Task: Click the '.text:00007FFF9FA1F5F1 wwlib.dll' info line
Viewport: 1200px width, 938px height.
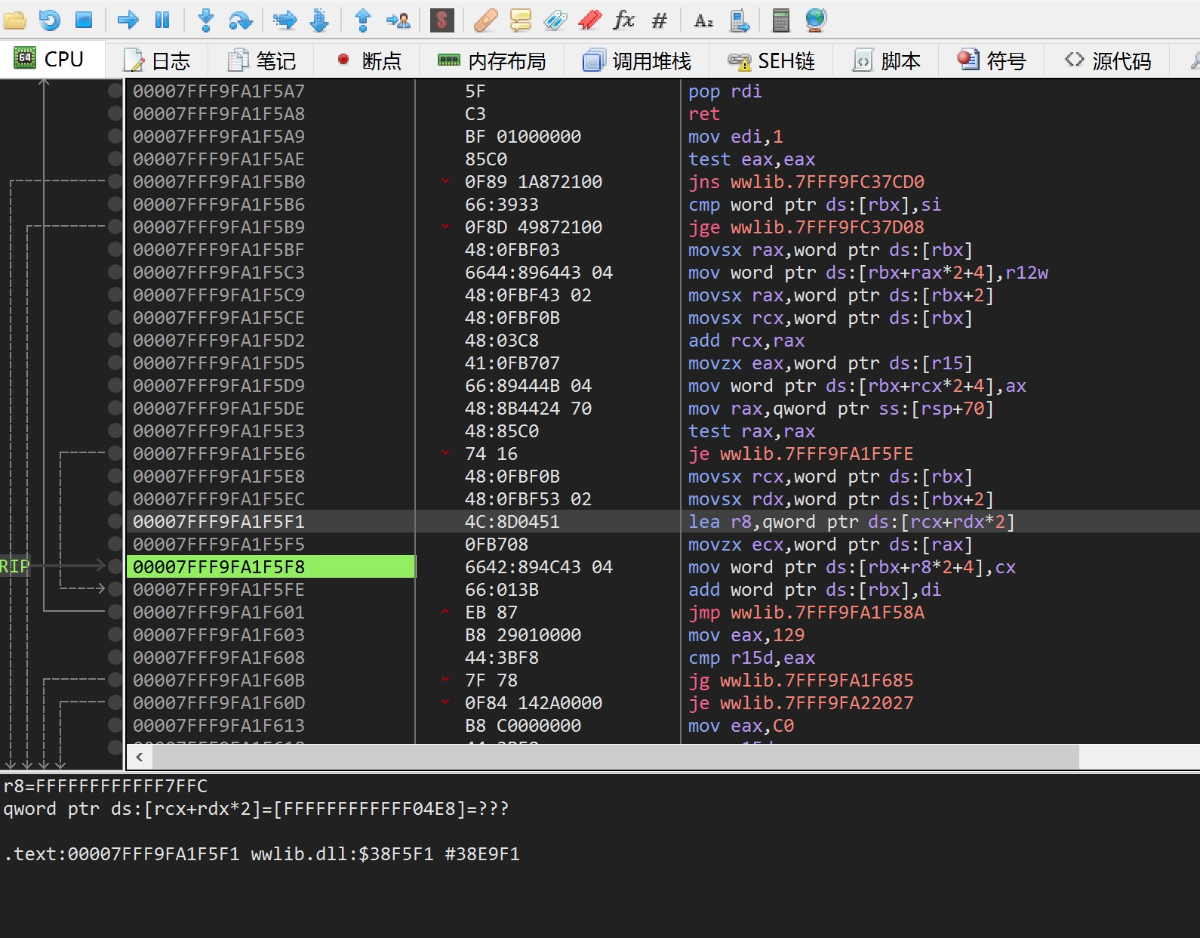Action: [262, 854]
